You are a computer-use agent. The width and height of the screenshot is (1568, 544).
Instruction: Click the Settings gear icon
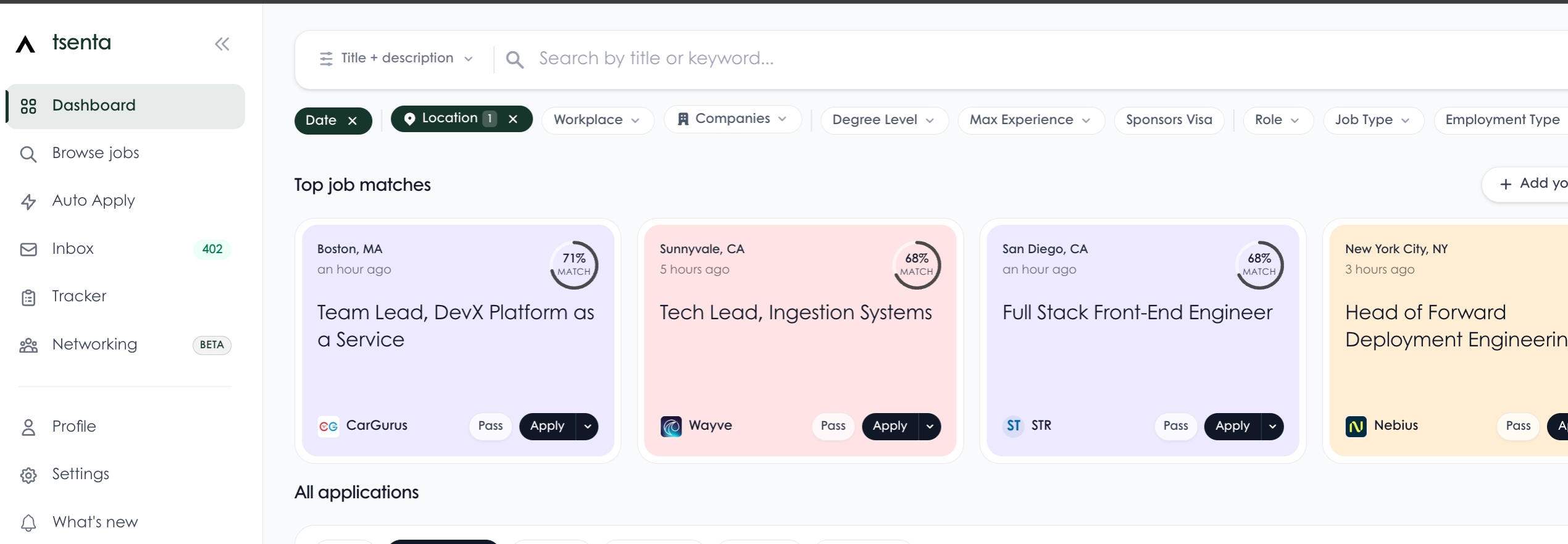click(28, 475)
